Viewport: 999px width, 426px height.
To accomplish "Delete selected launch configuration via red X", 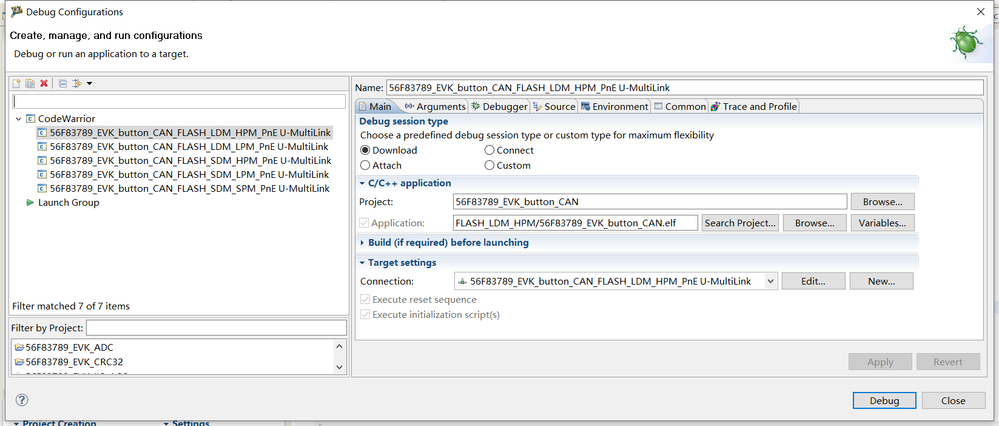I will 44,83.
